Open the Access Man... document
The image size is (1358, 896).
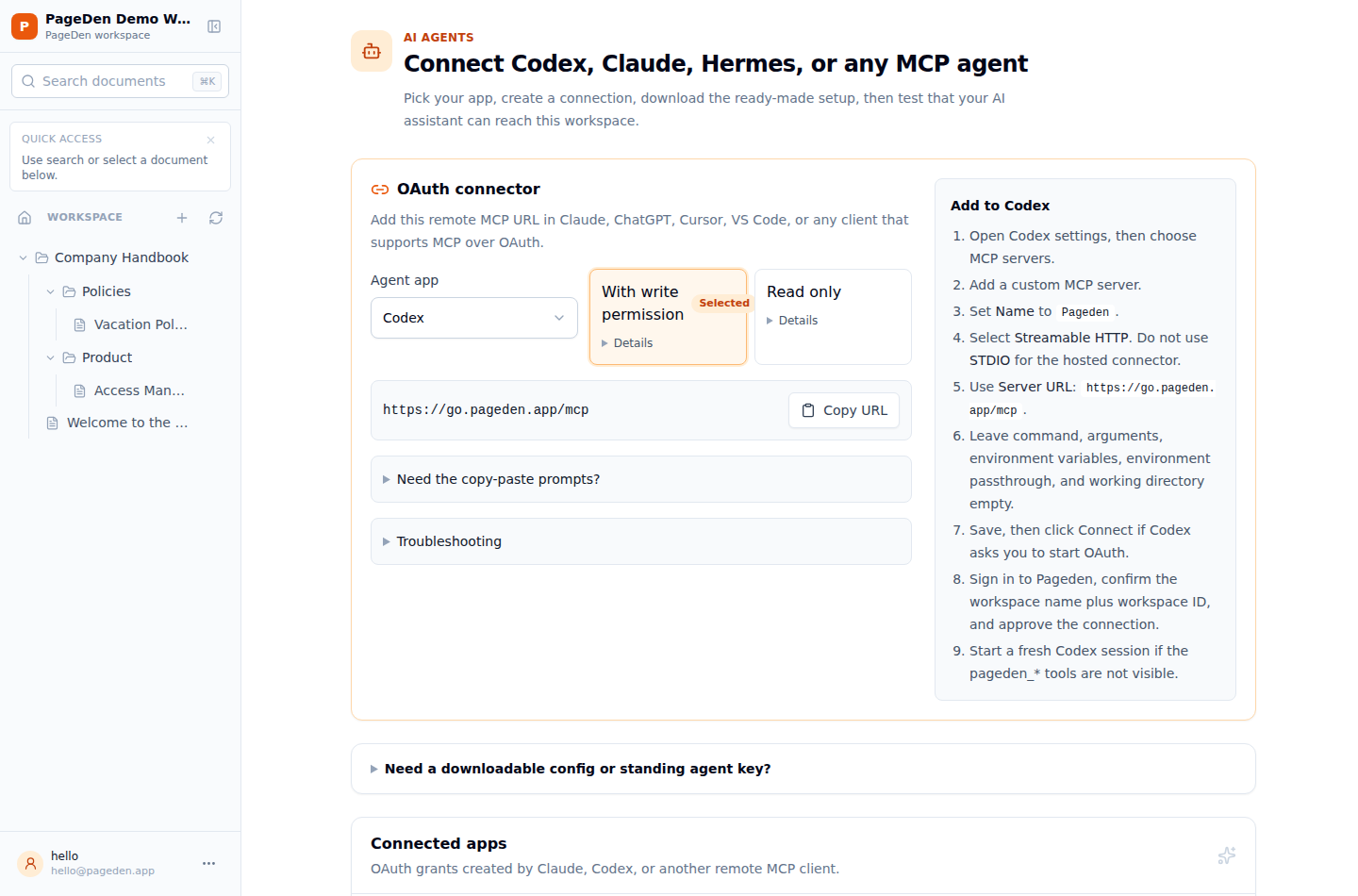click(x=139, y=390)
